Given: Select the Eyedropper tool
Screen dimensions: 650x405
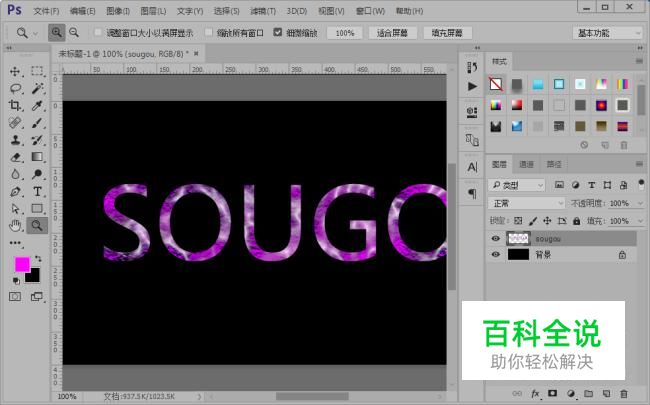Looking at the screenshot, I should [x=37, y=105].
